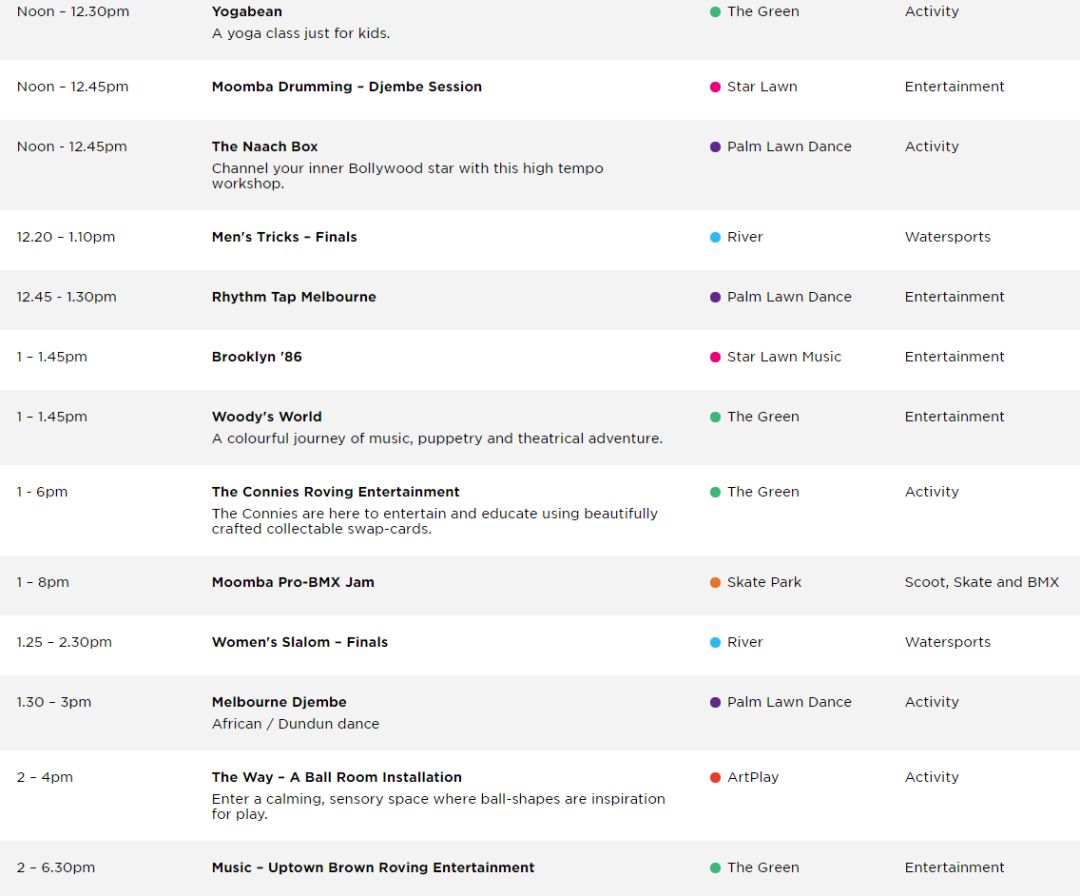This screenshot has height=896, width=1080.
Task: Select The Naach Box event title
Action: [264, 147]
